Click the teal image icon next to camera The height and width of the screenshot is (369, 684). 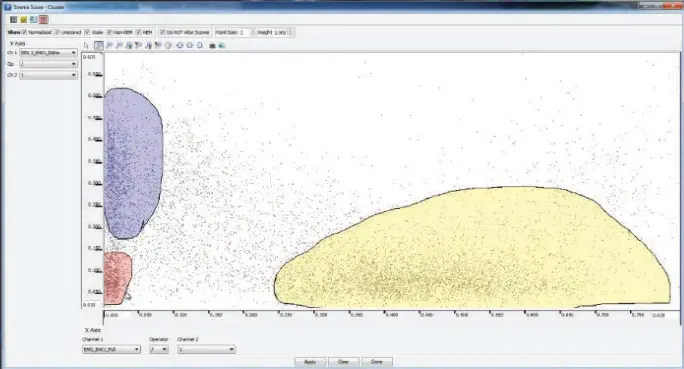click(222, 45)
